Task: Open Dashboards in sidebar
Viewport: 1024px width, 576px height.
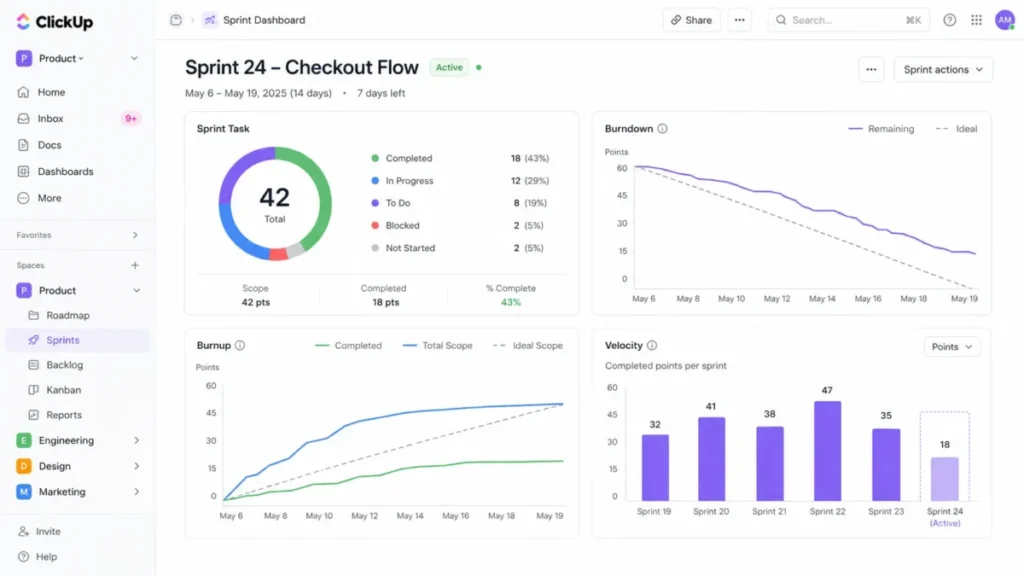Action: (x=77, y=171)
